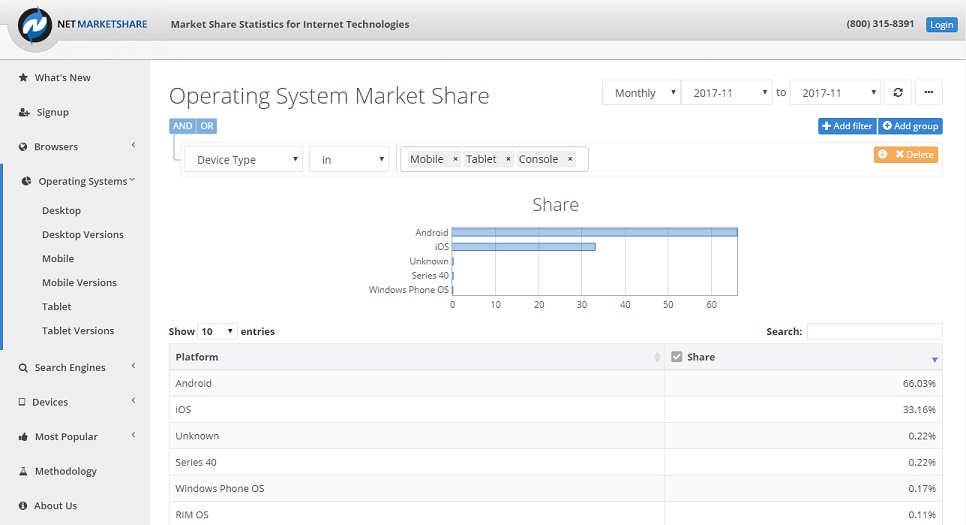Open the Mobile submenu item

point(58,259)
